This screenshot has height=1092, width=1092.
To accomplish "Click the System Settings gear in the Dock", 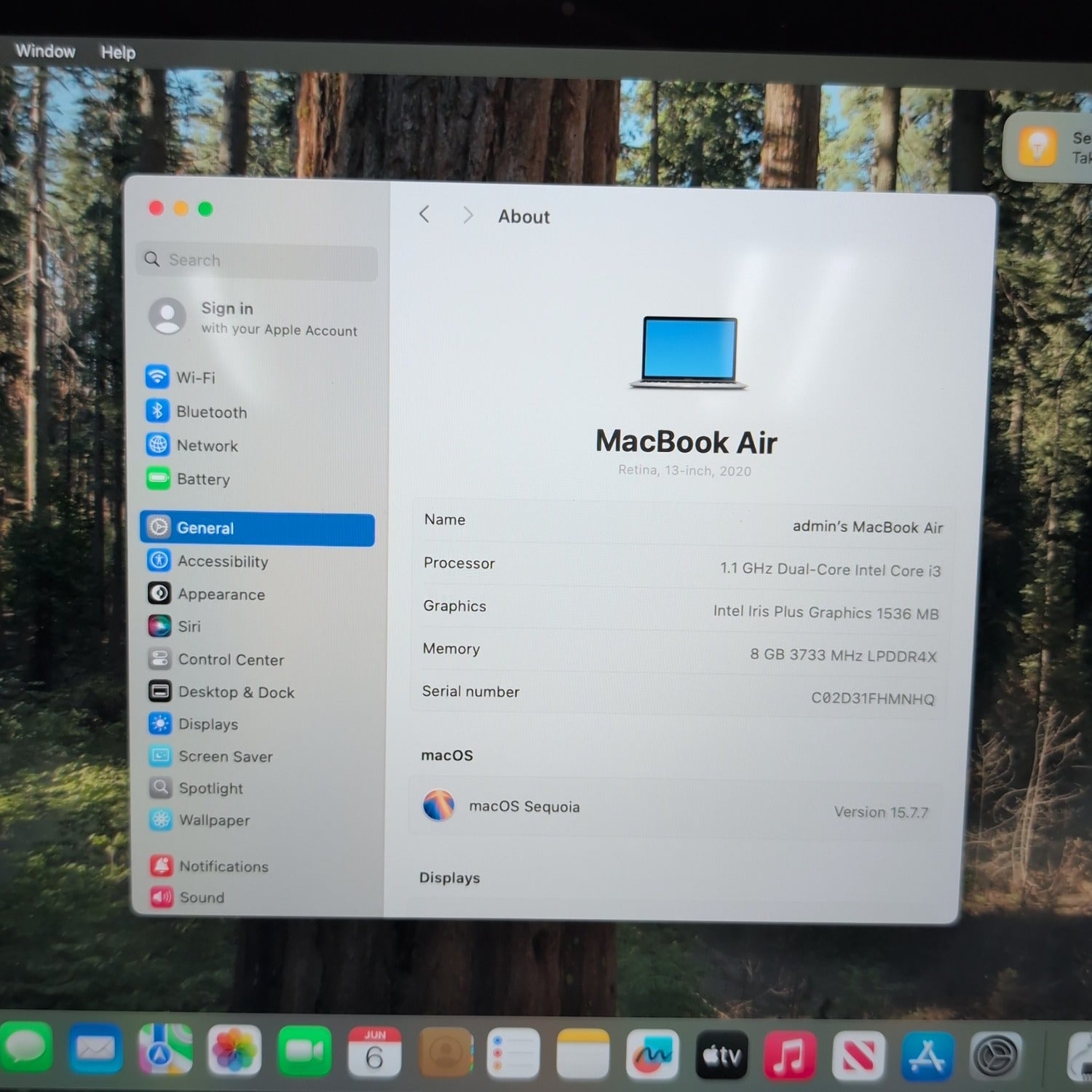I will pyautogui.click(x=996, y=1057).
